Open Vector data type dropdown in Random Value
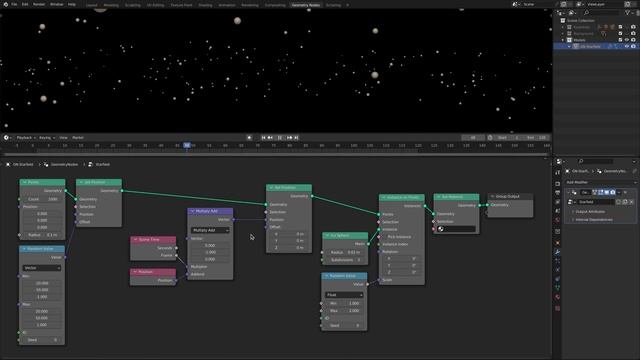Viewport: 640px width, 360px height. point(42,268)
